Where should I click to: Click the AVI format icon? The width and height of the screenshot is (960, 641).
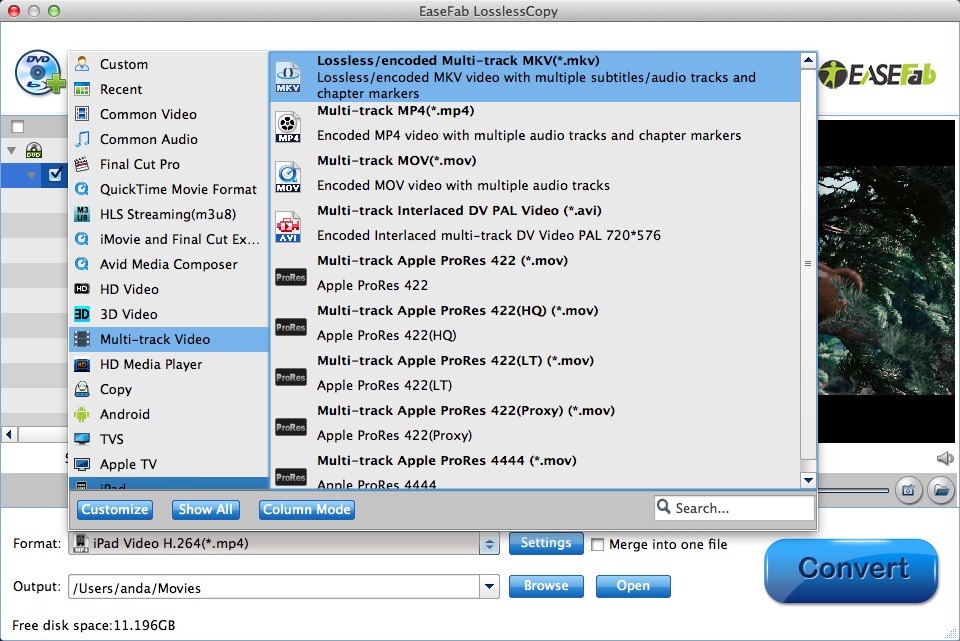pos(288,227)
